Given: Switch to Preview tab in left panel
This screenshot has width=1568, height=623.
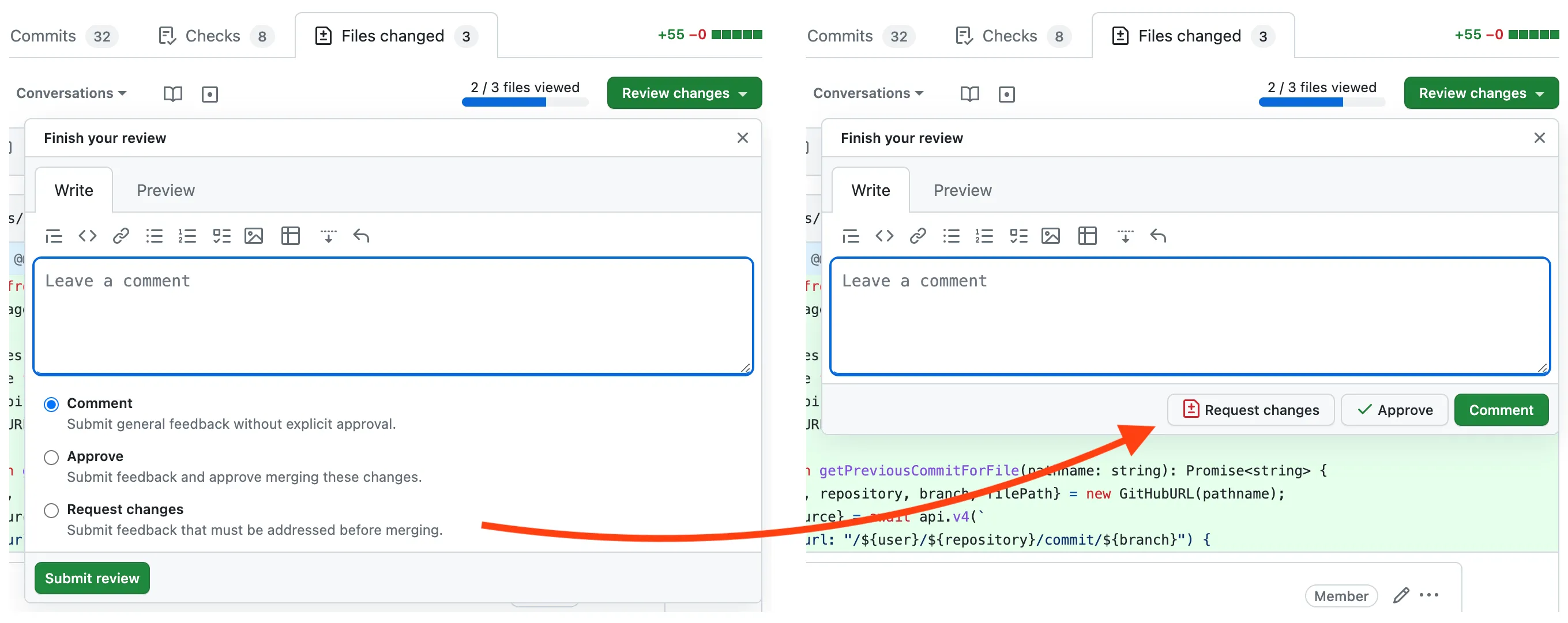Looking at the screenshot, I should tap(166, 190).
